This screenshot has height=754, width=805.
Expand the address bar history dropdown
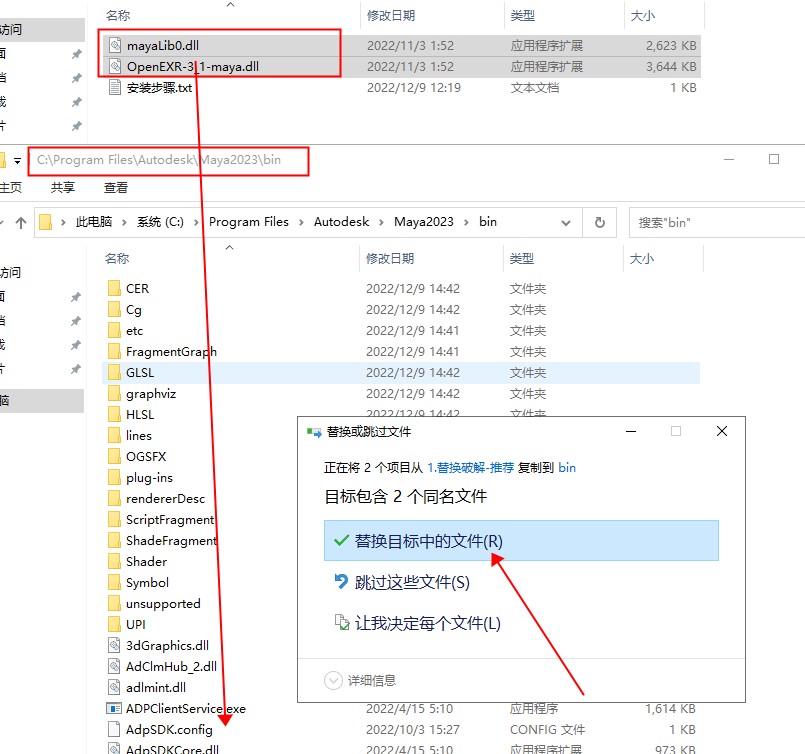click(566, 223)
